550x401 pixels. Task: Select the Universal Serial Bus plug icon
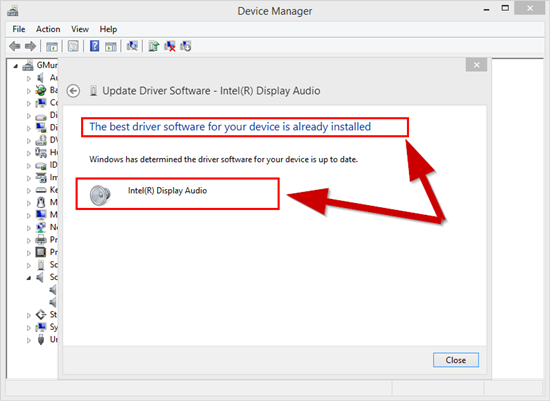click(41, 340)
